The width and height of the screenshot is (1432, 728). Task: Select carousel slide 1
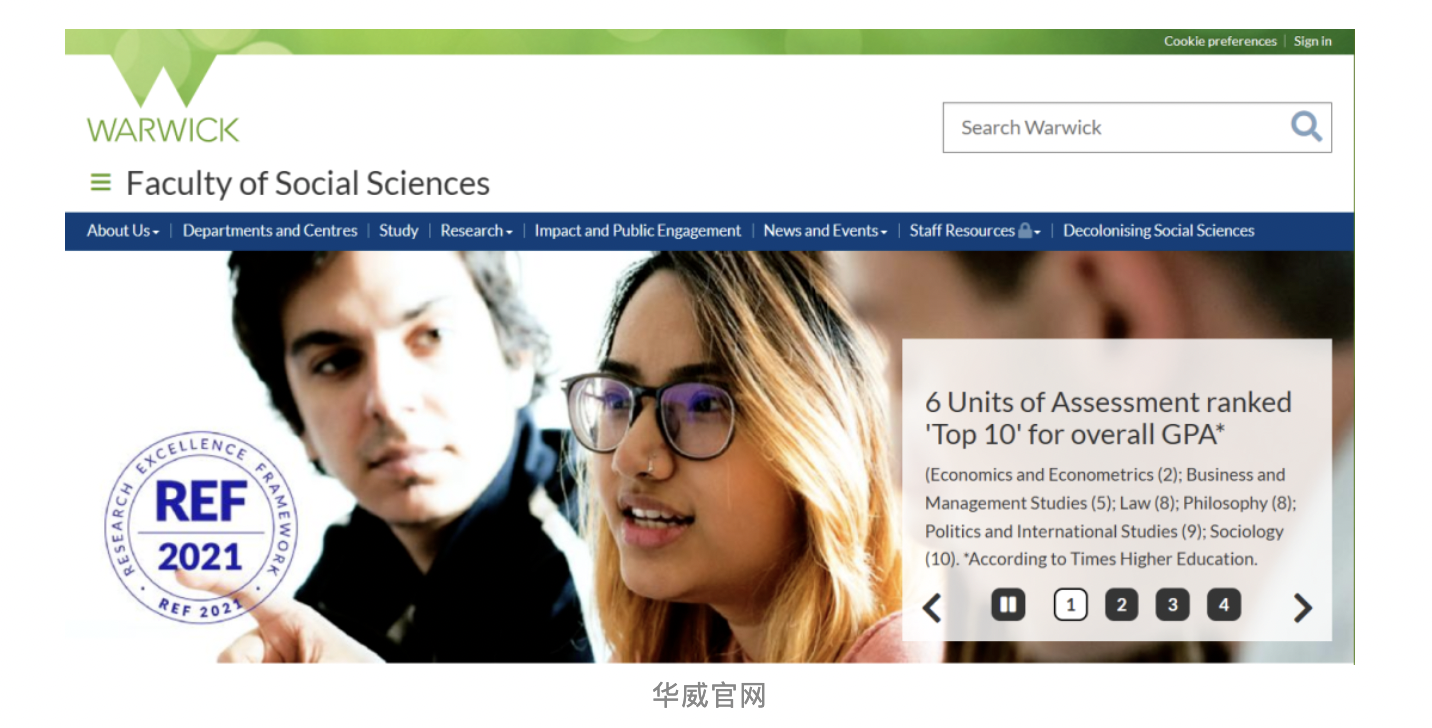tap(1070, 605)
